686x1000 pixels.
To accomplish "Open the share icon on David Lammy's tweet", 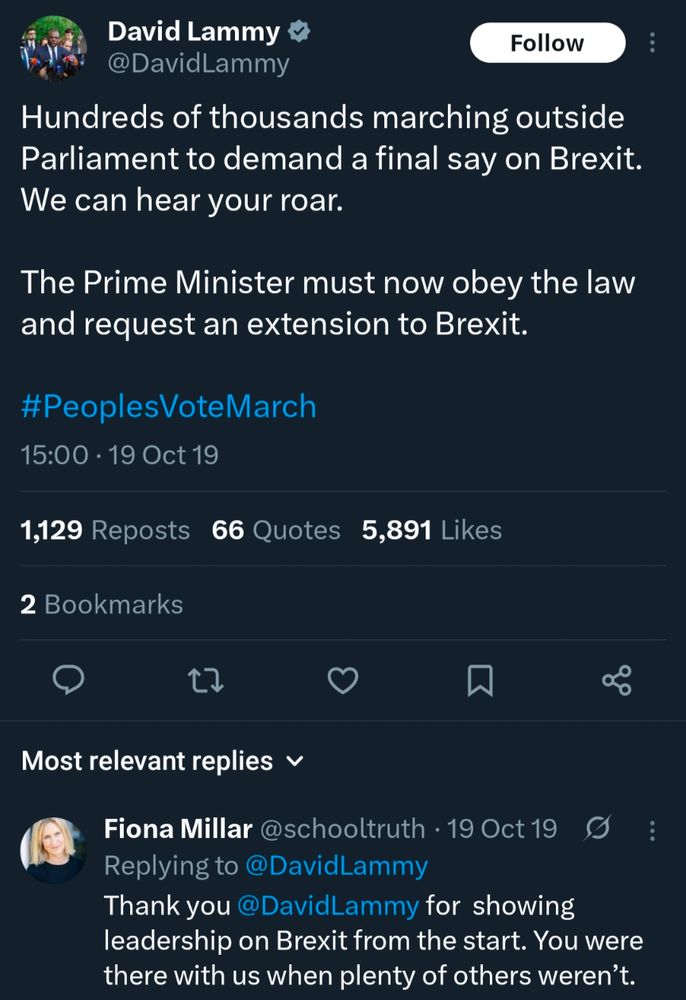I will [615, 681].
